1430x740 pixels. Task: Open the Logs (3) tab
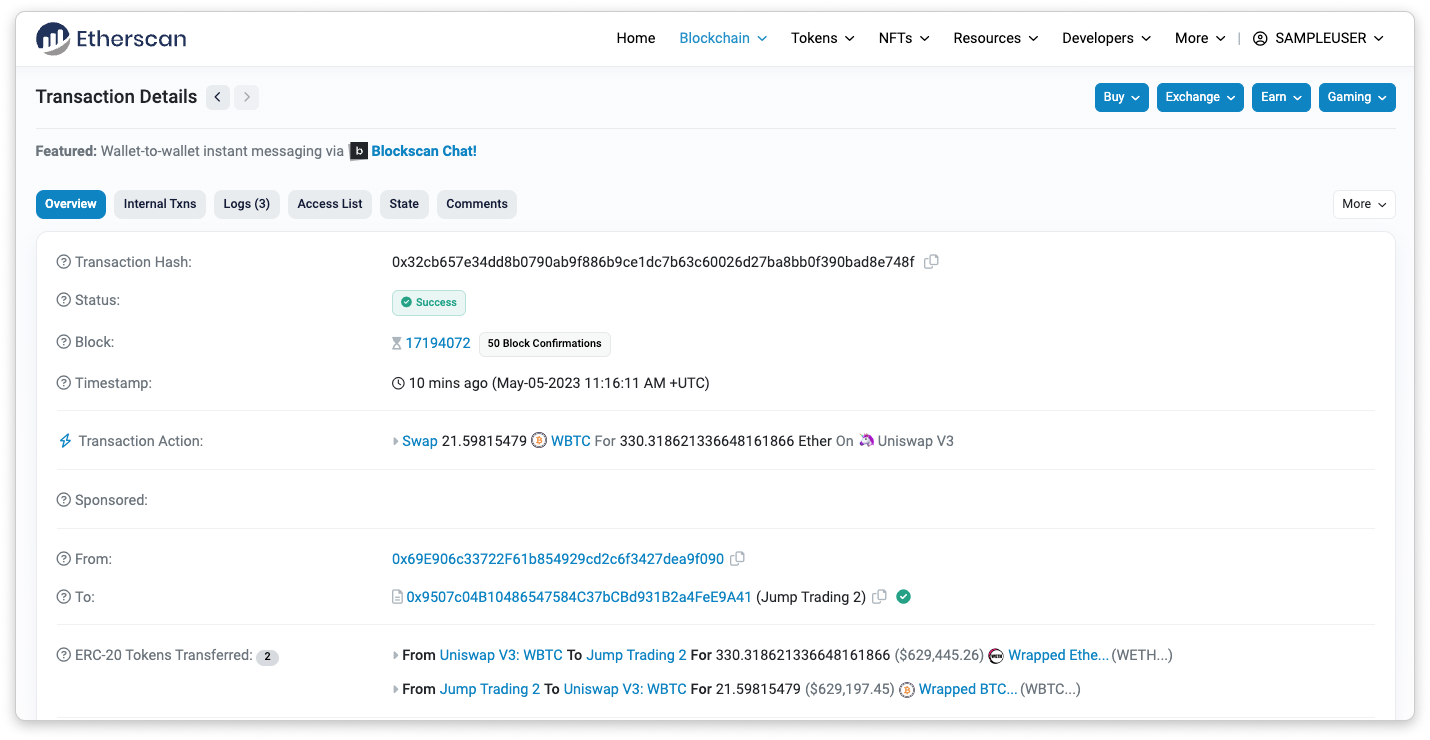(x=246, y=204)
